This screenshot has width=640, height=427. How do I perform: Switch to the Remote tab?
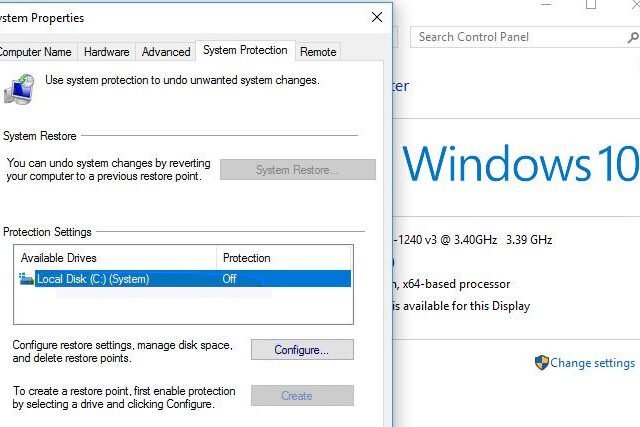pos(318,52)
